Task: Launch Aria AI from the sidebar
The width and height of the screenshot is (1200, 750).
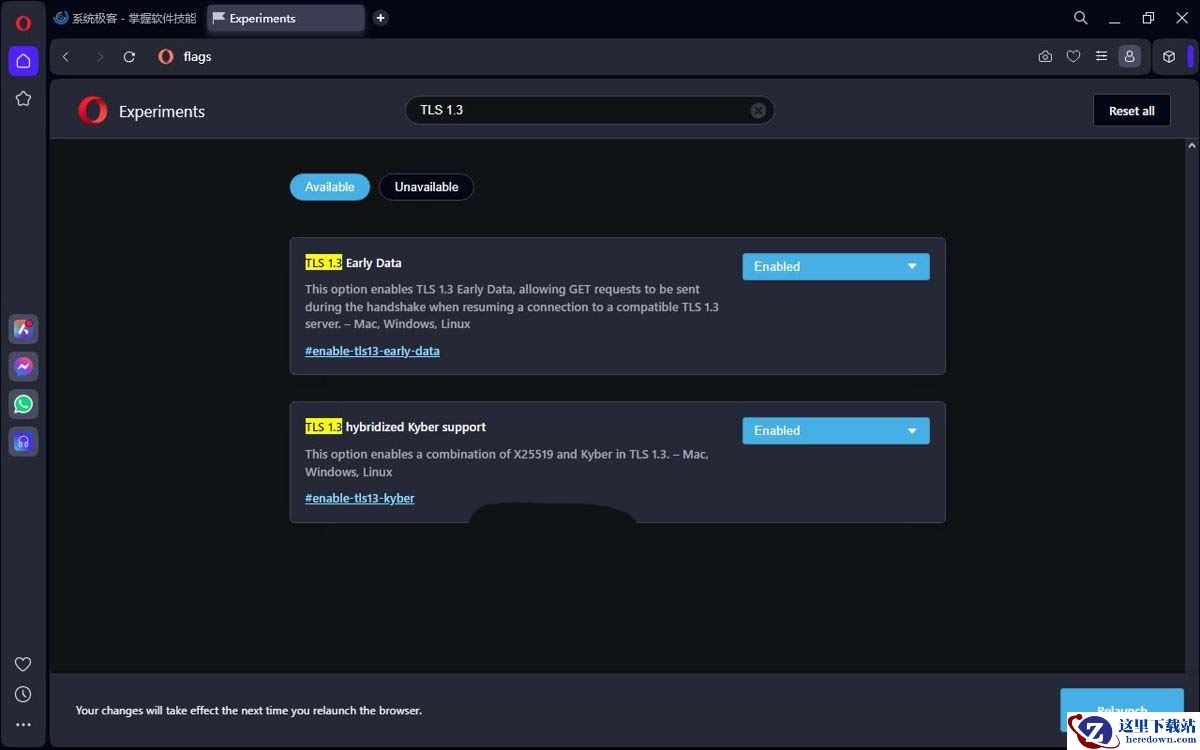Action: pyautogui.click(x=23, y=329)
